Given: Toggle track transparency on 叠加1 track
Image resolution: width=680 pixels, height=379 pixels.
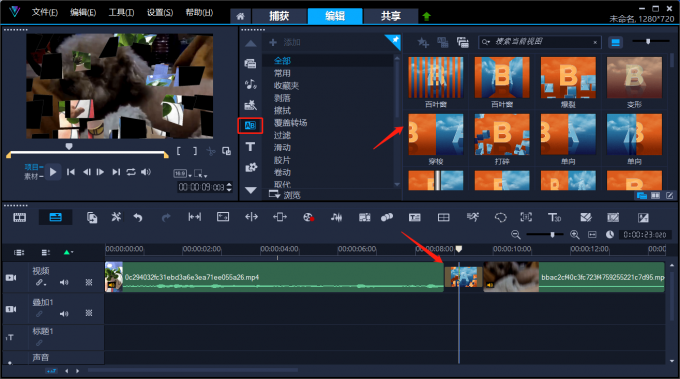Looking at the screenshot, I should tap(89, 313).
